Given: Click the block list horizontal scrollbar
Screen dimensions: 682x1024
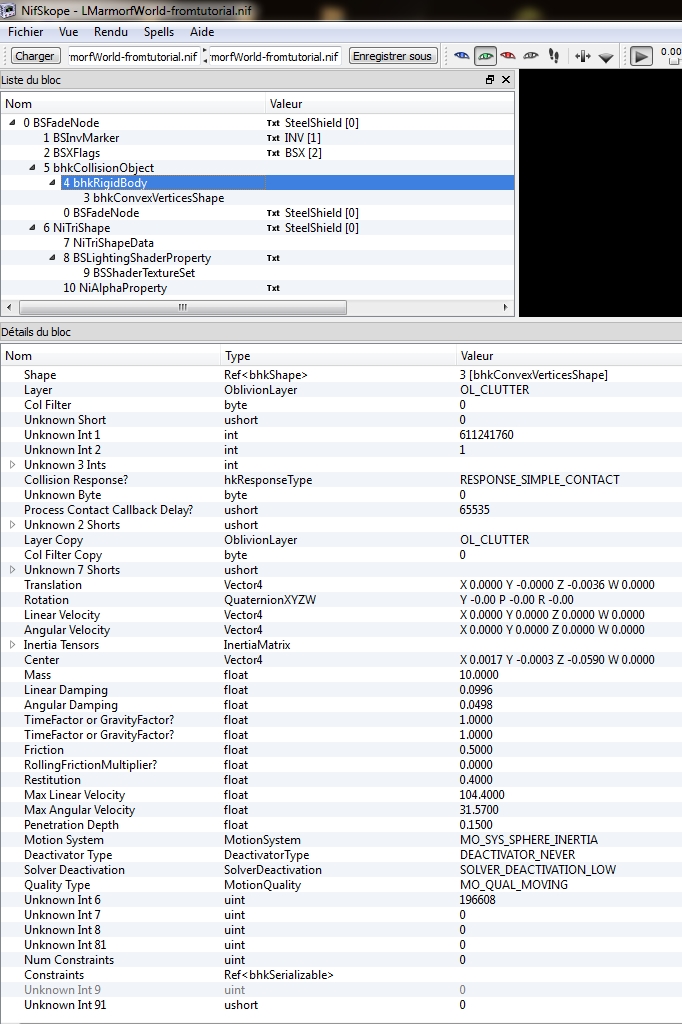Looking at the screenshot, I should pyautogui.click(x=183, y=307).
